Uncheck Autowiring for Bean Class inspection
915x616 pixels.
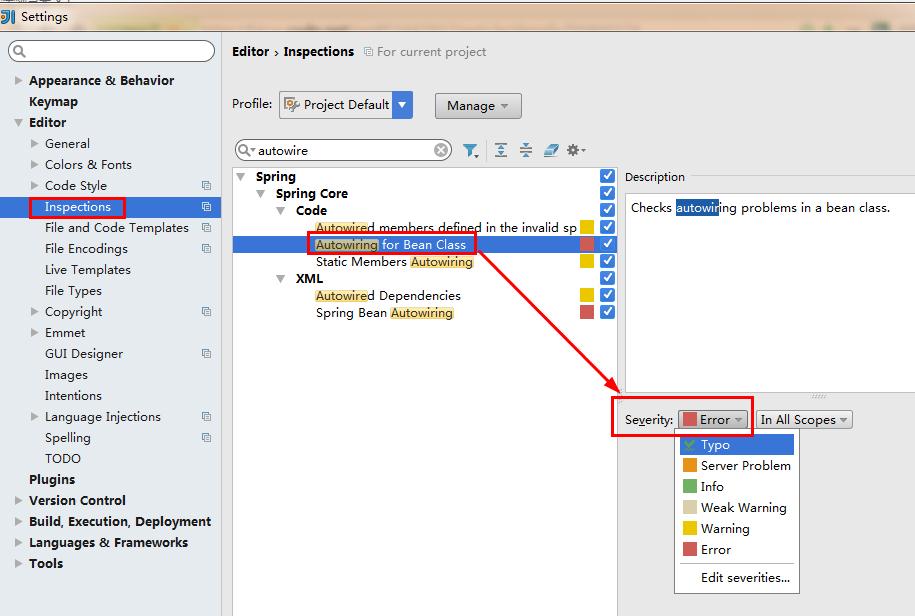[x=607, y=244]
